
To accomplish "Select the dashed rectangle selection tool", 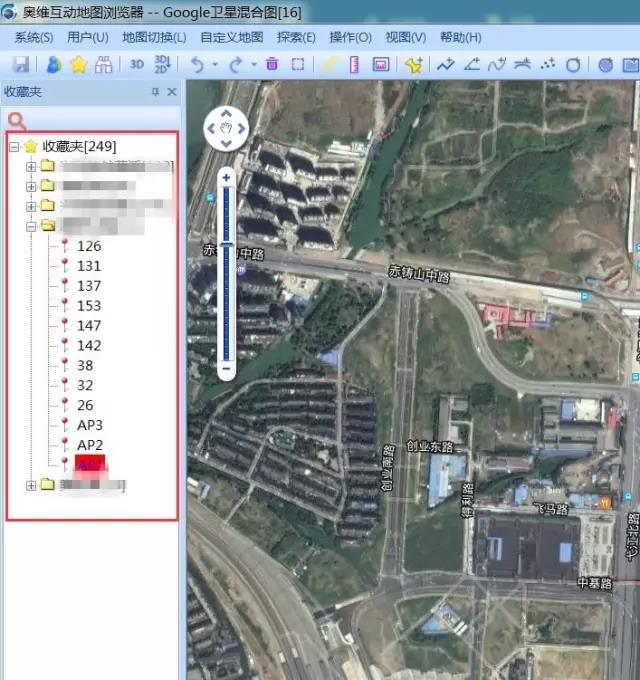I will 298,65.
